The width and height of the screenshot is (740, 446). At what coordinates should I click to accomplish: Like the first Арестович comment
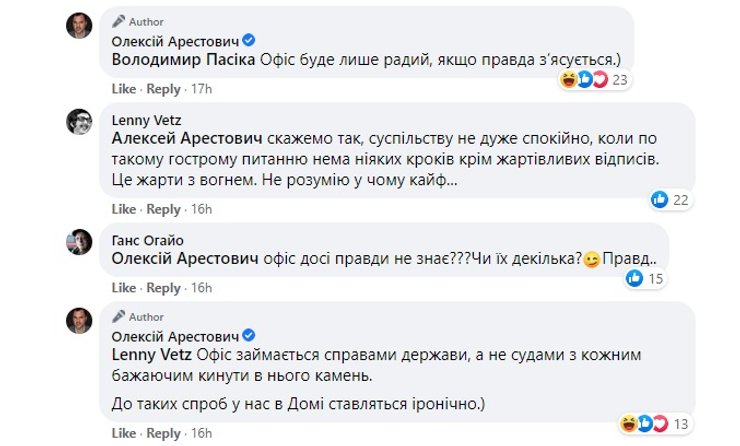(x=123, y=89)
